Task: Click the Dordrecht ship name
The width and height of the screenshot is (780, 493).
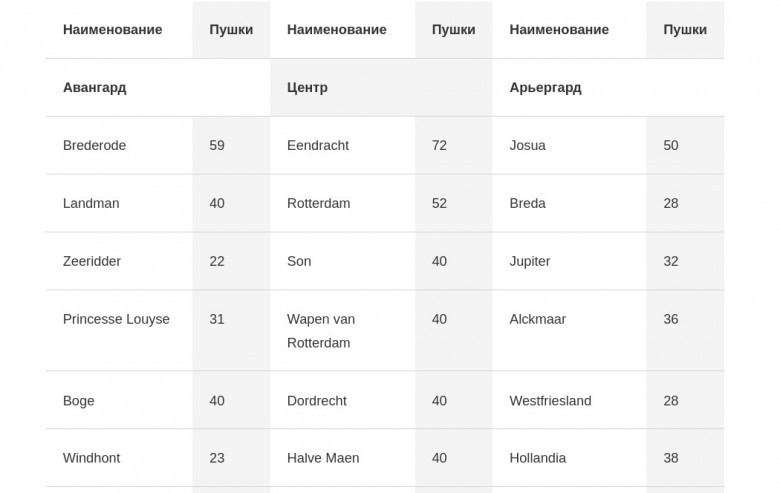Action: point(316,400)
